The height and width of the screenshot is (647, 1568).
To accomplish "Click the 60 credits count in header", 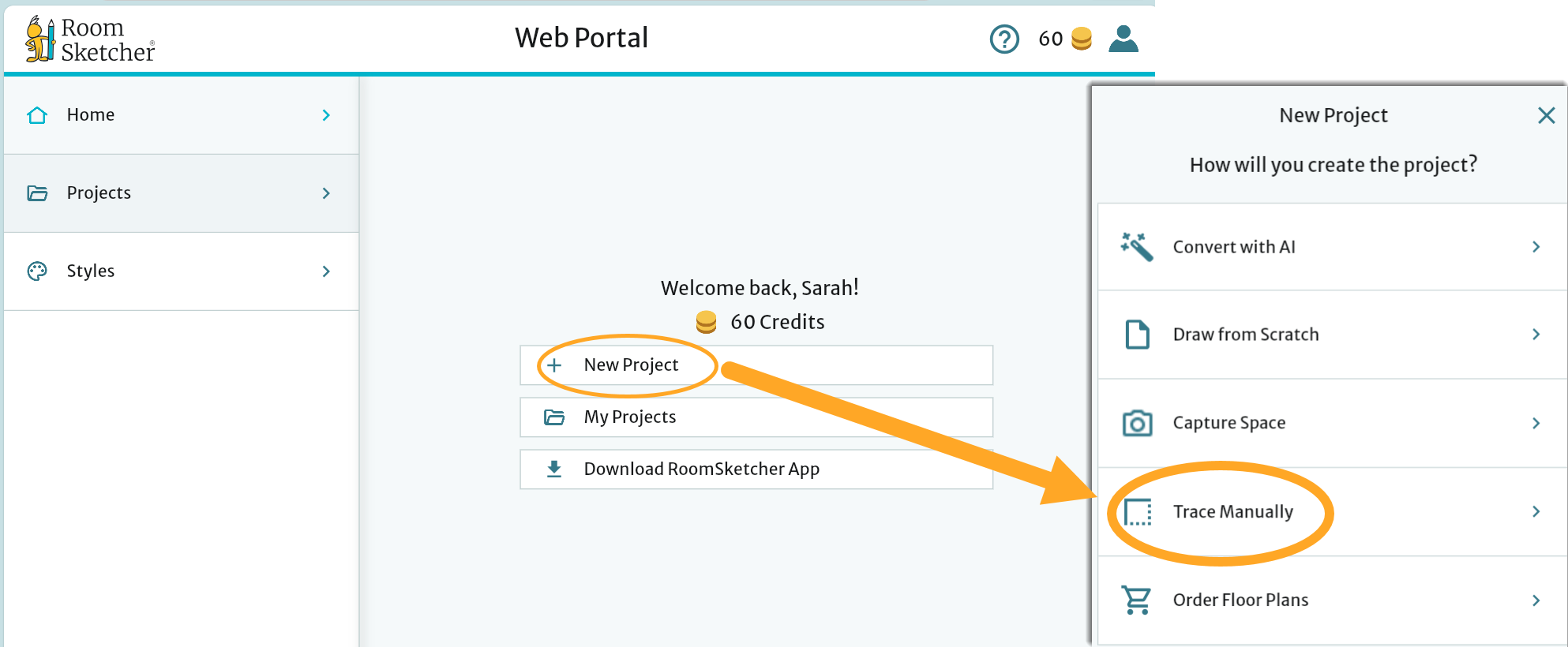I will tap(1051, 39).
